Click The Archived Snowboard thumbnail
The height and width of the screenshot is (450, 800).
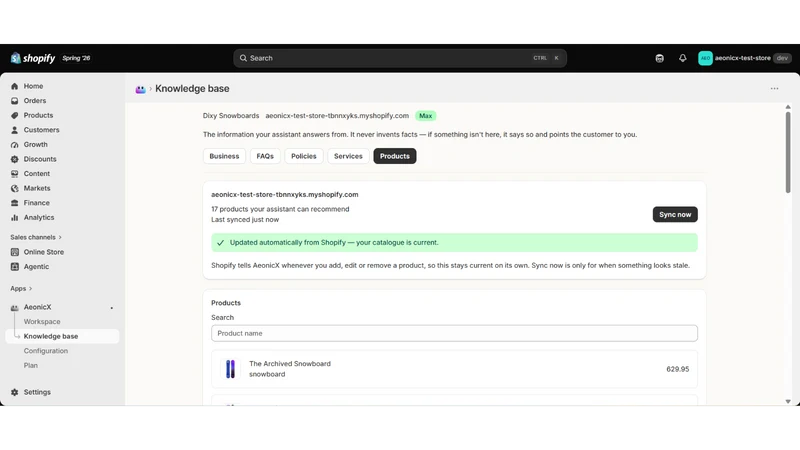point(230,369)
